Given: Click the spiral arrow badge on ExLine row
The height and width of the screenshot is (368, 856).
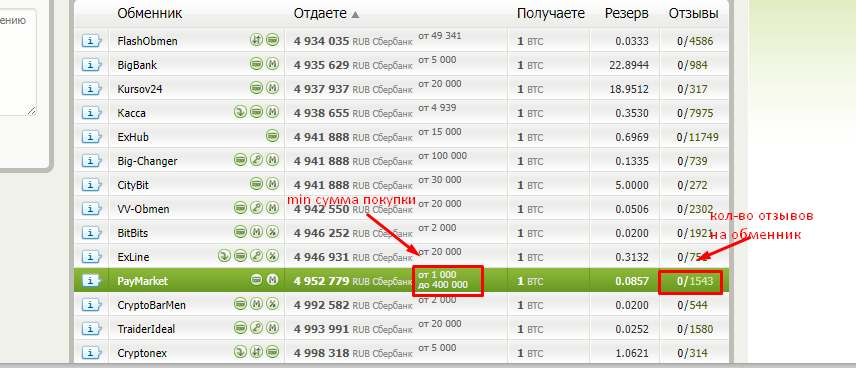Looking at the screenshot, I should click(224, 256).
